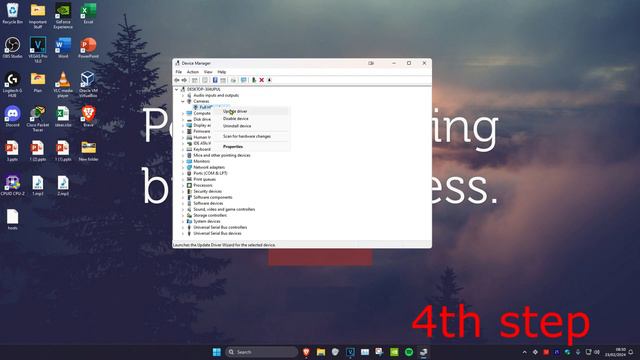Open File Explorer from the taskbar
The width and height of the screenshot is (640, 360).
pos(321,352)
